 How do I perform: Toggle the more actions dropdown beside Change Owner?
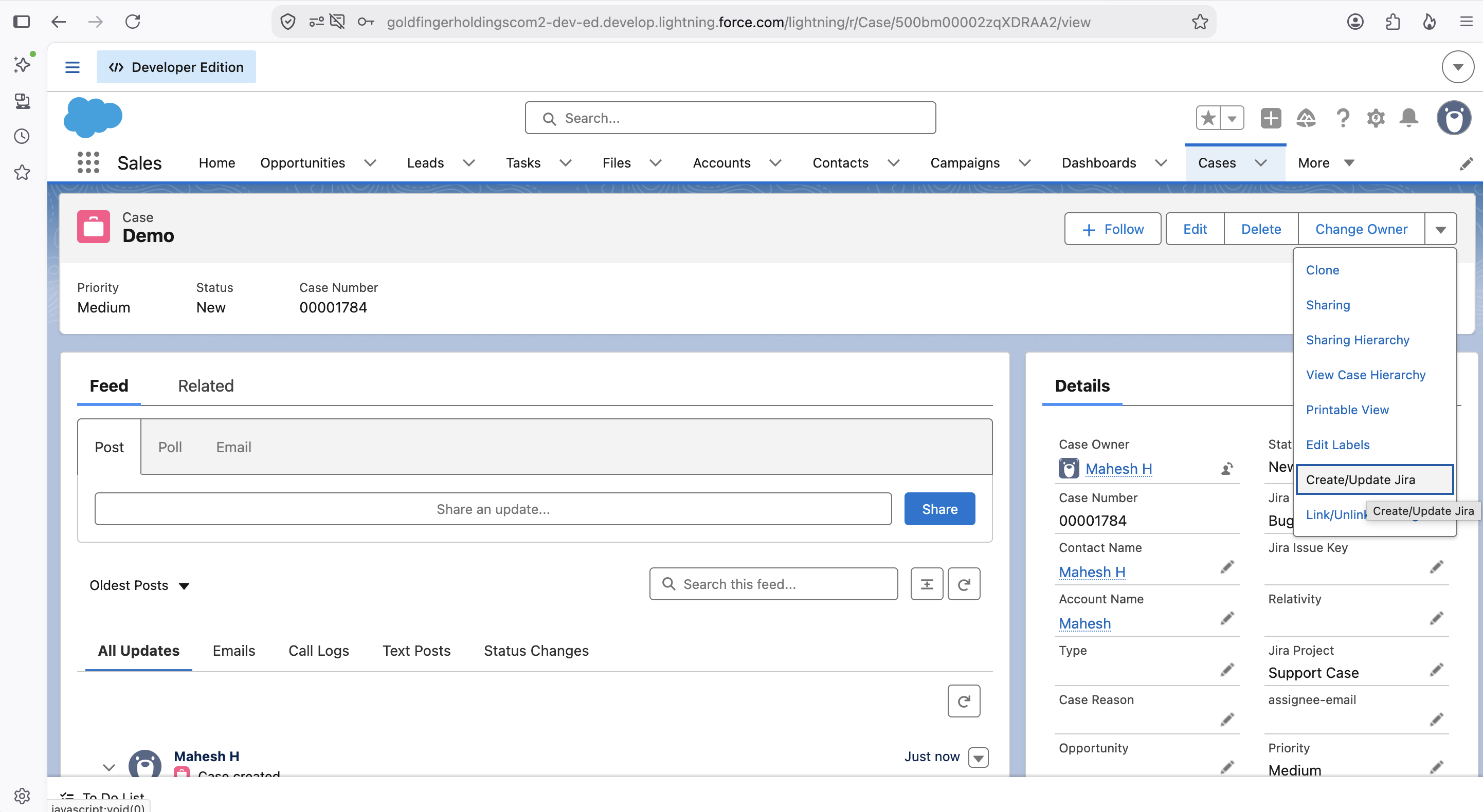point(1440,229)
